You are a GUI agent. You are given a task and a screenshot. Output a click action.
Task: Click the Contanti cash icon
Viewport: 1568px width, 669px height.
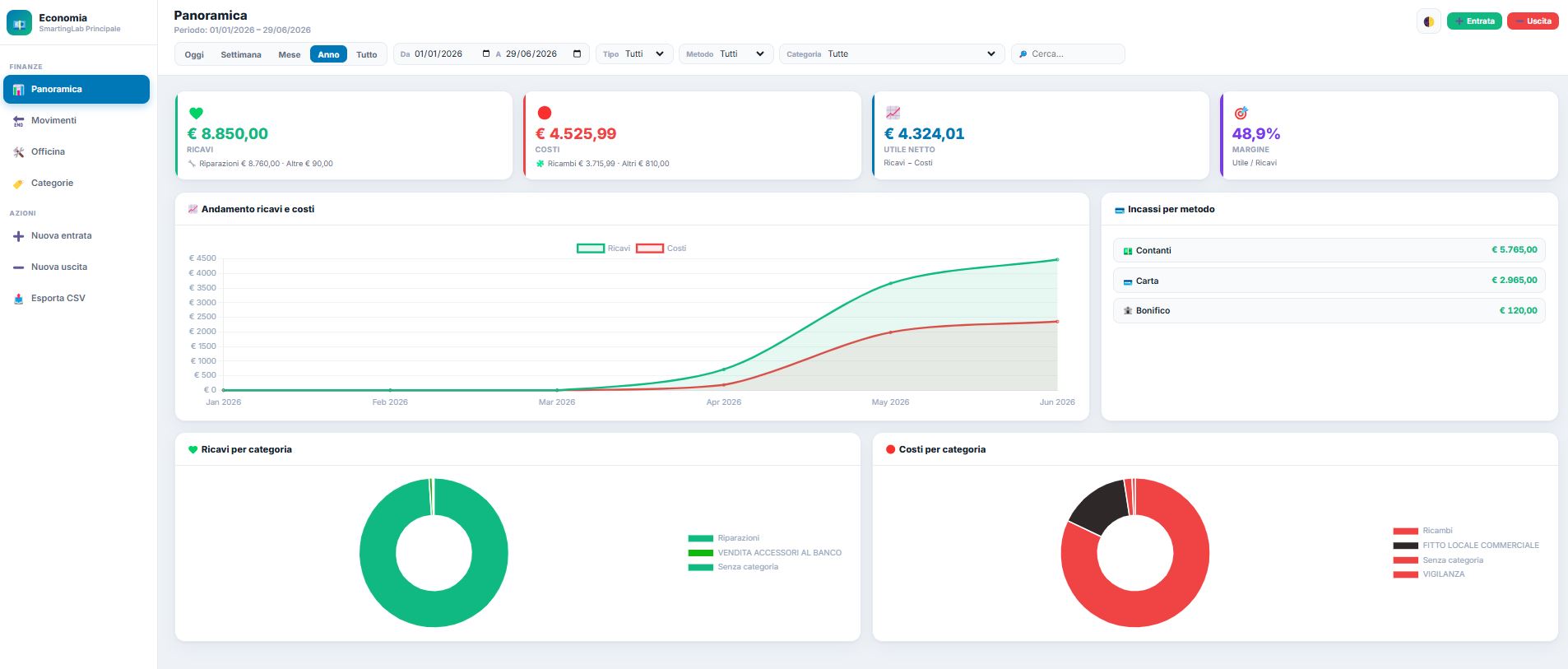coord(1128,251)
